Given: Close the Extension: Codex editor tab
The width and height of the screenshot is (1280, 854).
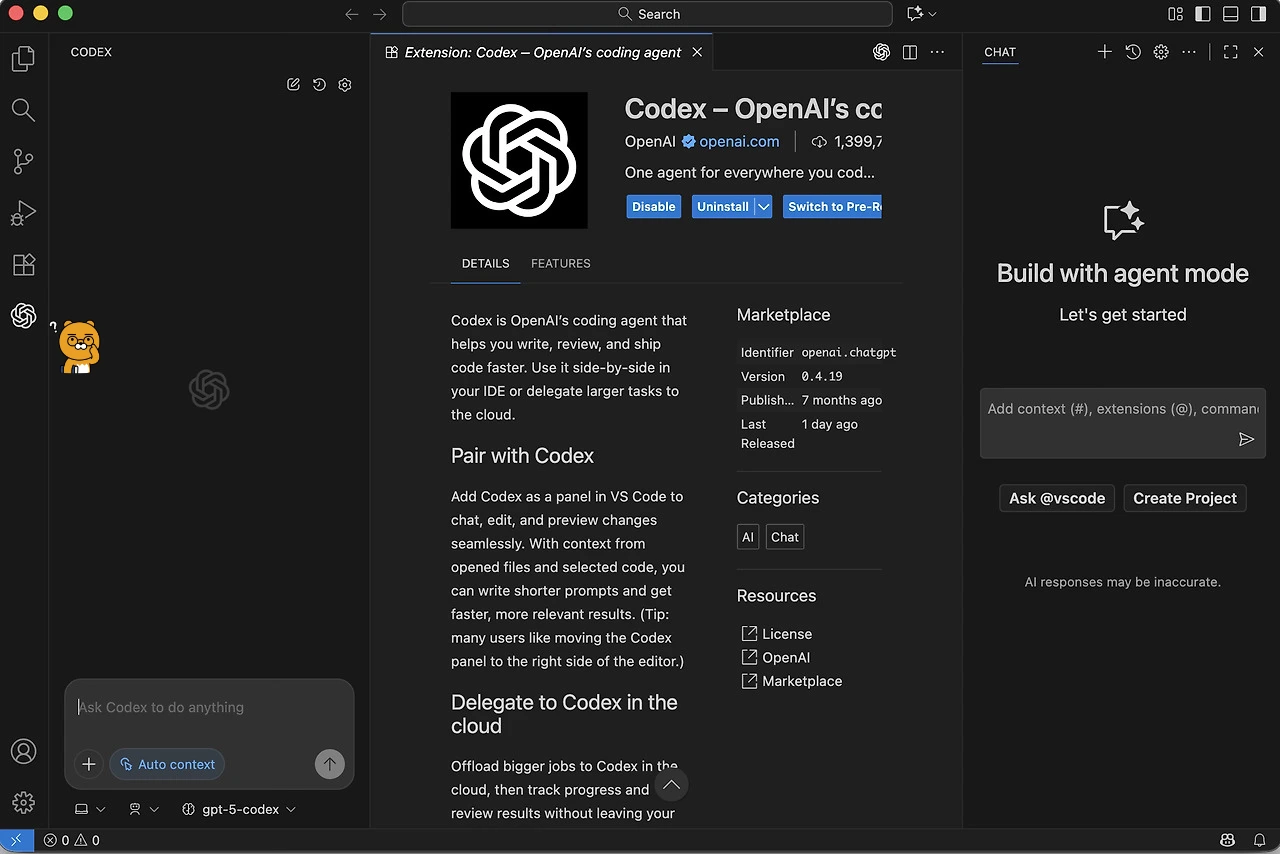Looking at the screenshot, I should tap(697, 52).
